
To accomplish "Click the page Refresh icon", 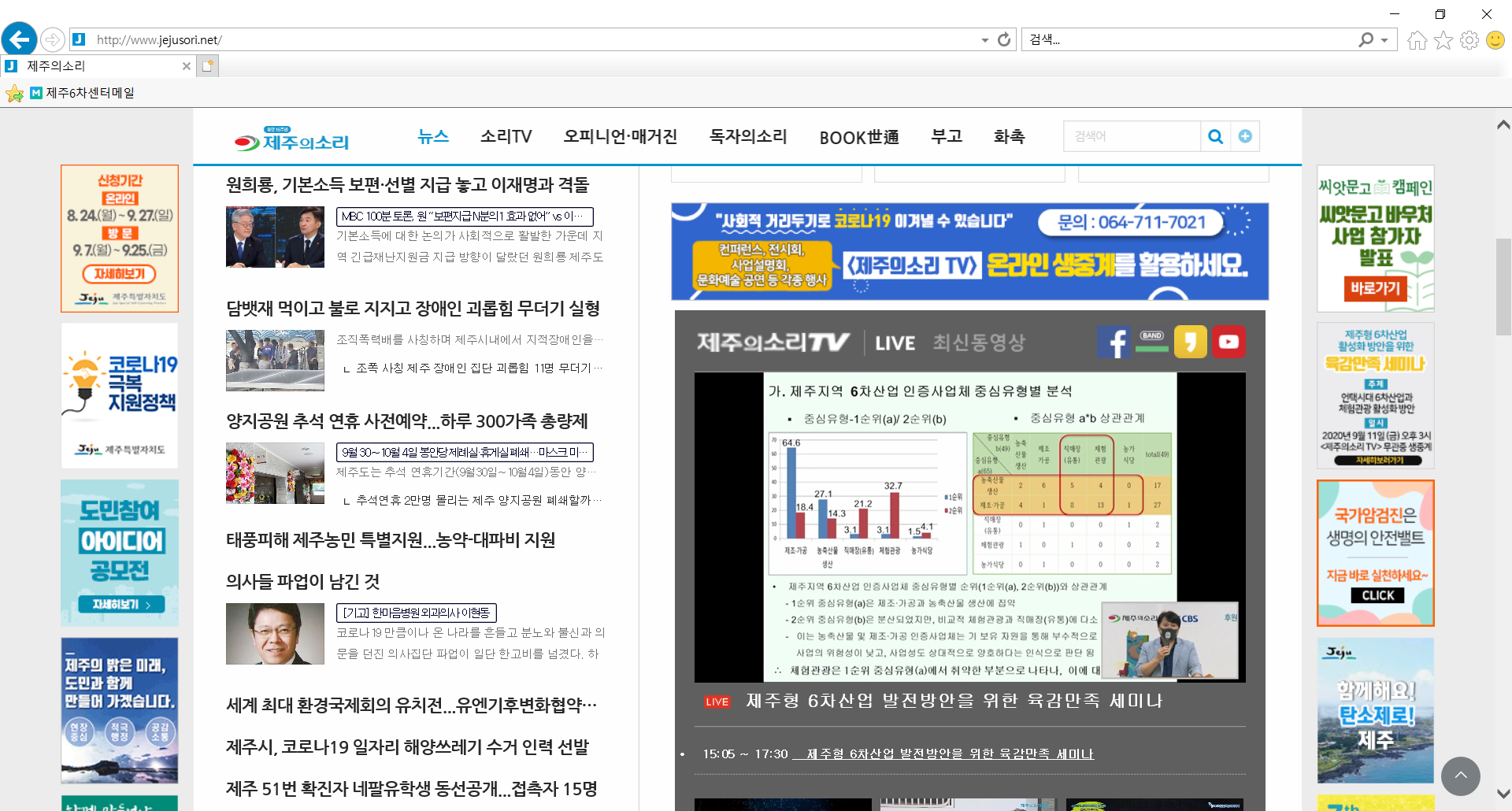I will (x=1004, y=39).
